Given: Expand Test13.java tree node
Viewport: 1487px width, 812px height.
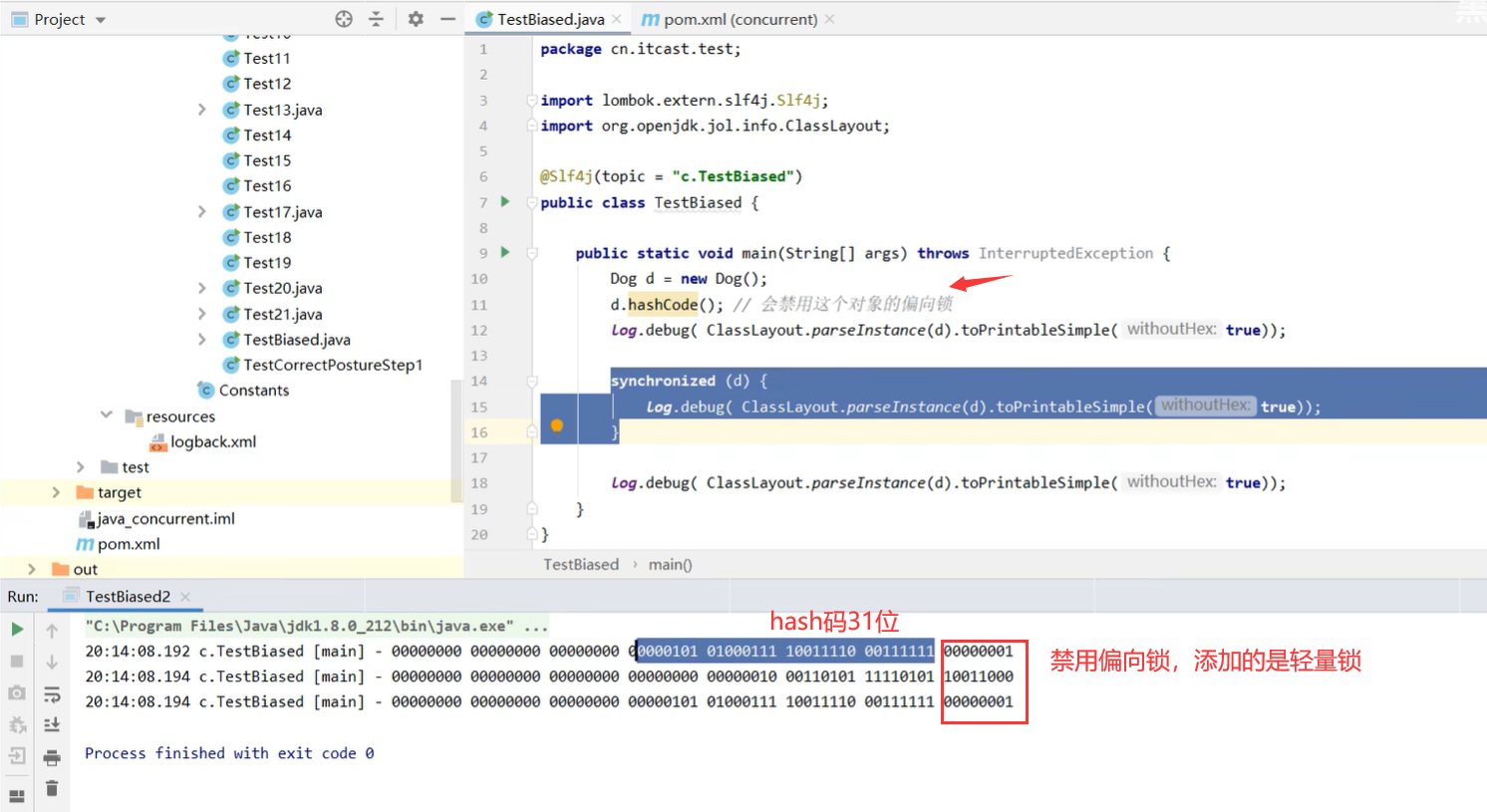Looking at the screenshot, I should (202, 110).
